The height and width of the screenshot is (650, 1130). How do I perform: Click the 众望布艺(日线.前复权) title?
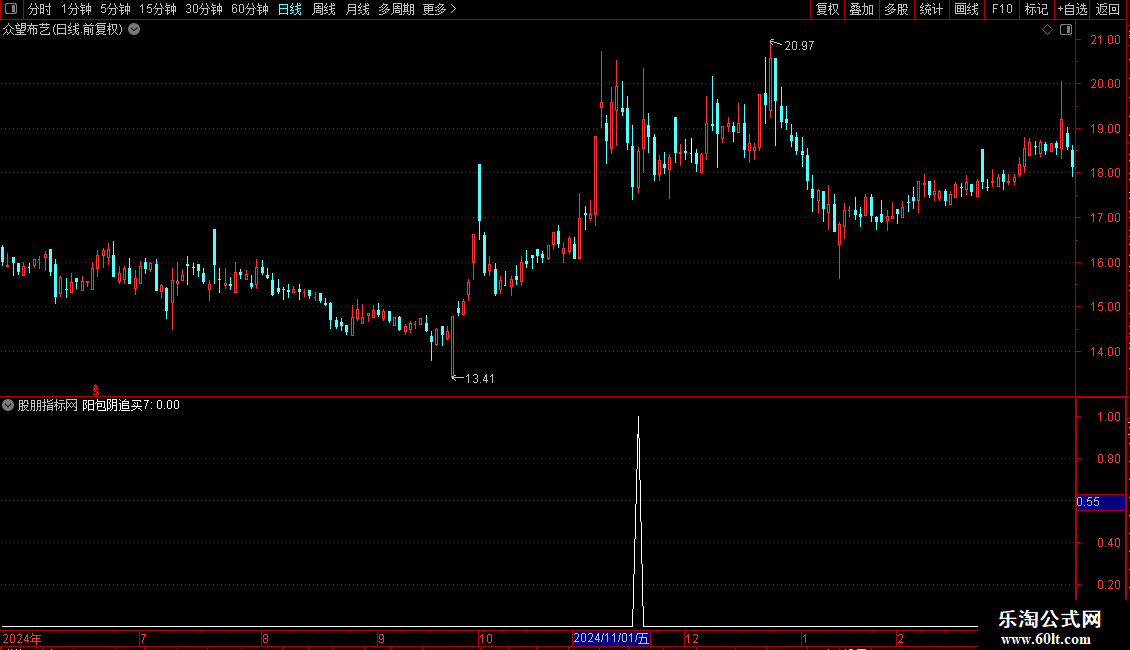click(x=63, y=30)
